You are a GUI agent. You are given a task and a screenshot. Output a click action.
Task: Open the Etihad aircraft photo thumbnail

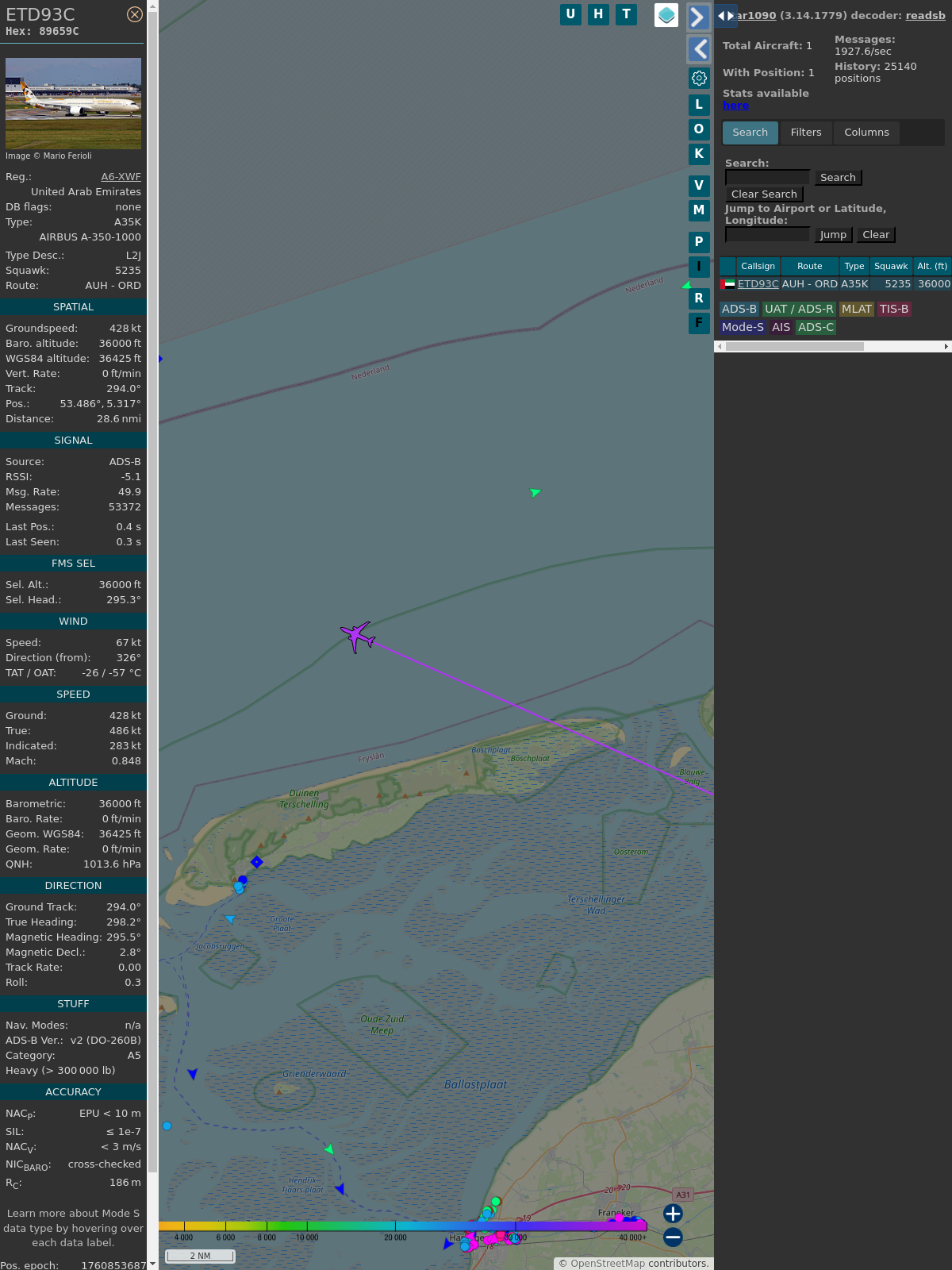click(73, 103)
